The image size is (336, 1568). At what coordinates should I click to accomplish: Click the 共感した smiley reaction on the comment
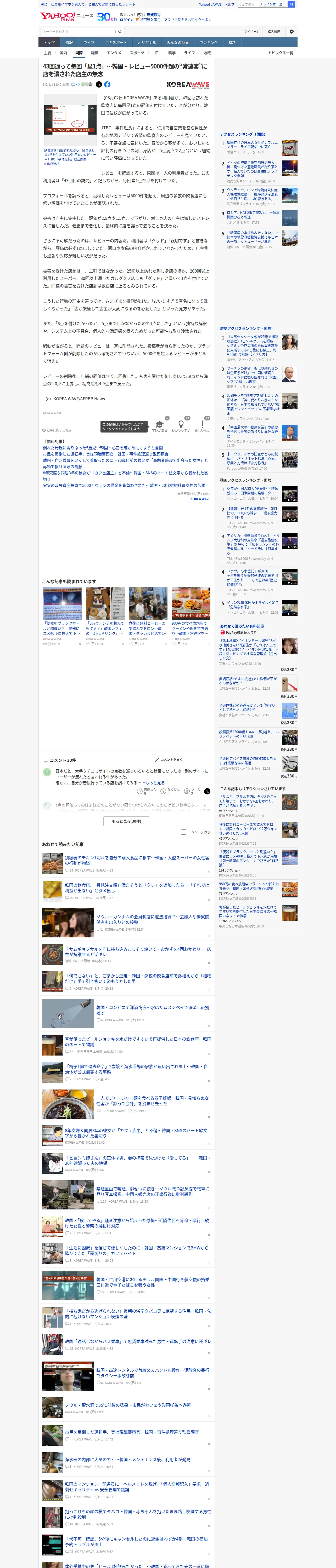click(x=140, y=792)
